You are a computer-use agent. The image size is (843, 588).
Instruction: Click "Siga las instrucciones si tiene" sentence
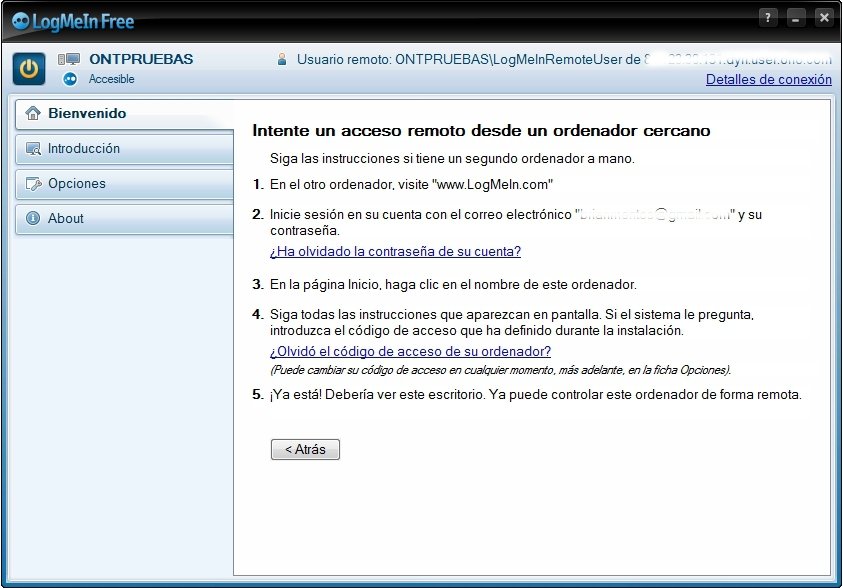click(452, 159)
